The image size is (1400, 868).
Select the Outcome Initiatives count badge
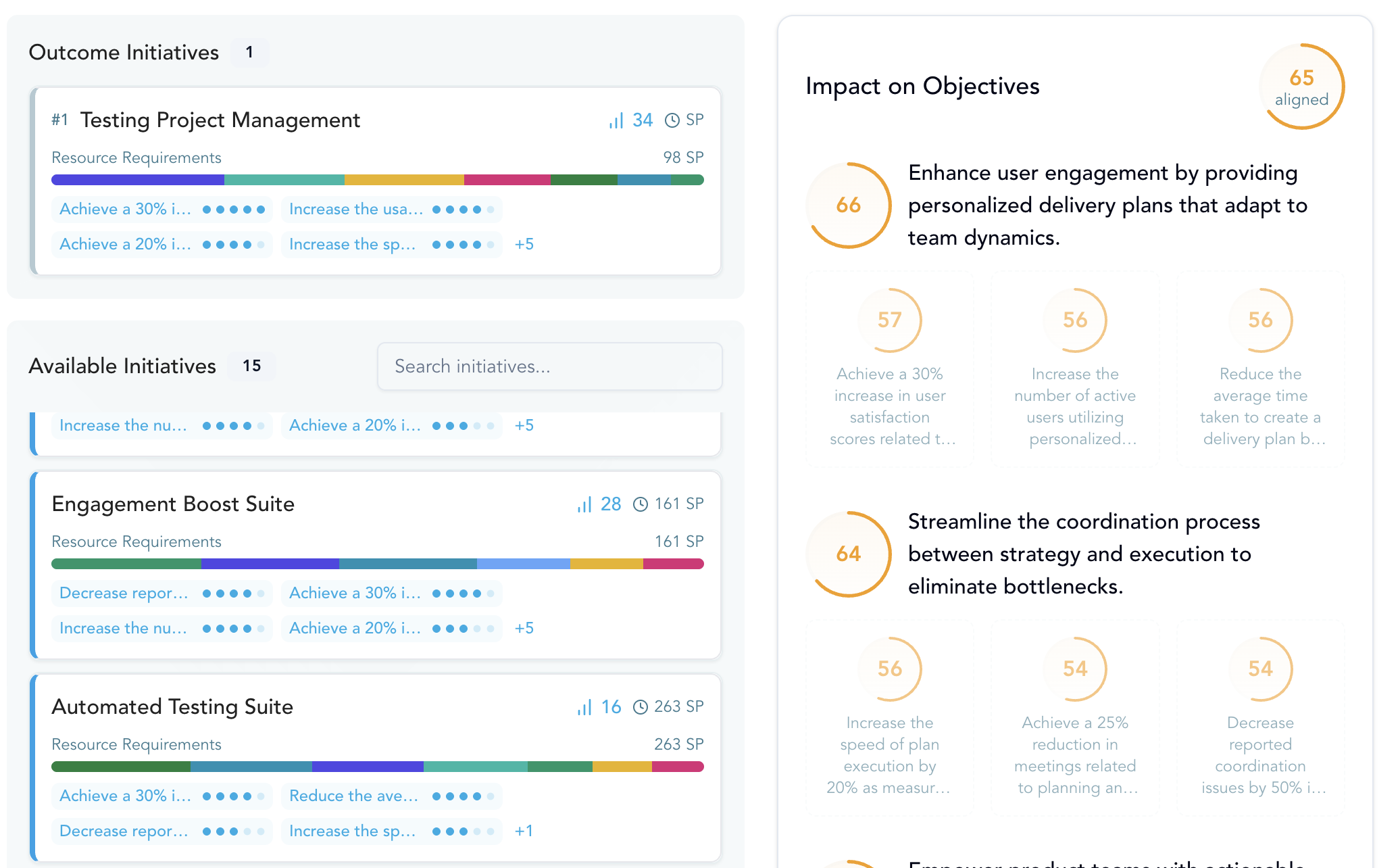tap(249, 52)
